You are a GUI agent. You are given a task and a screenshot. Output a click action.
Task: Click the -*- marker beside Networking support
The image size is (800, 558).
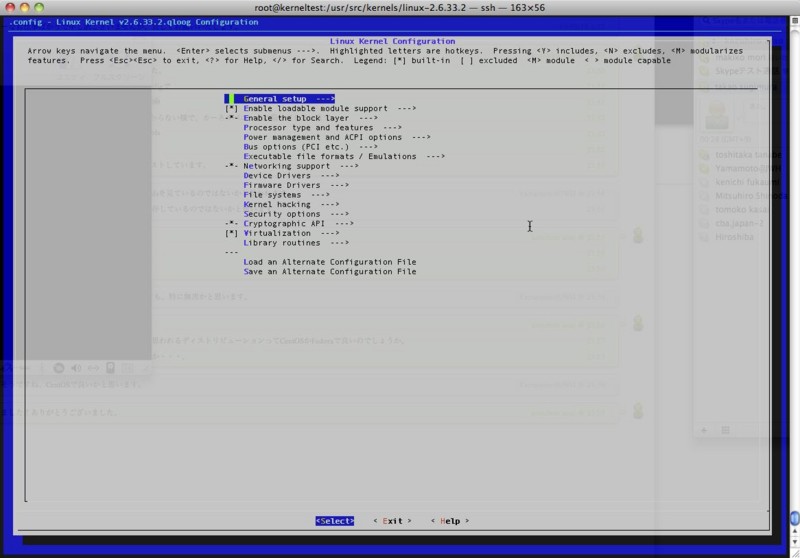click(231, 166)
